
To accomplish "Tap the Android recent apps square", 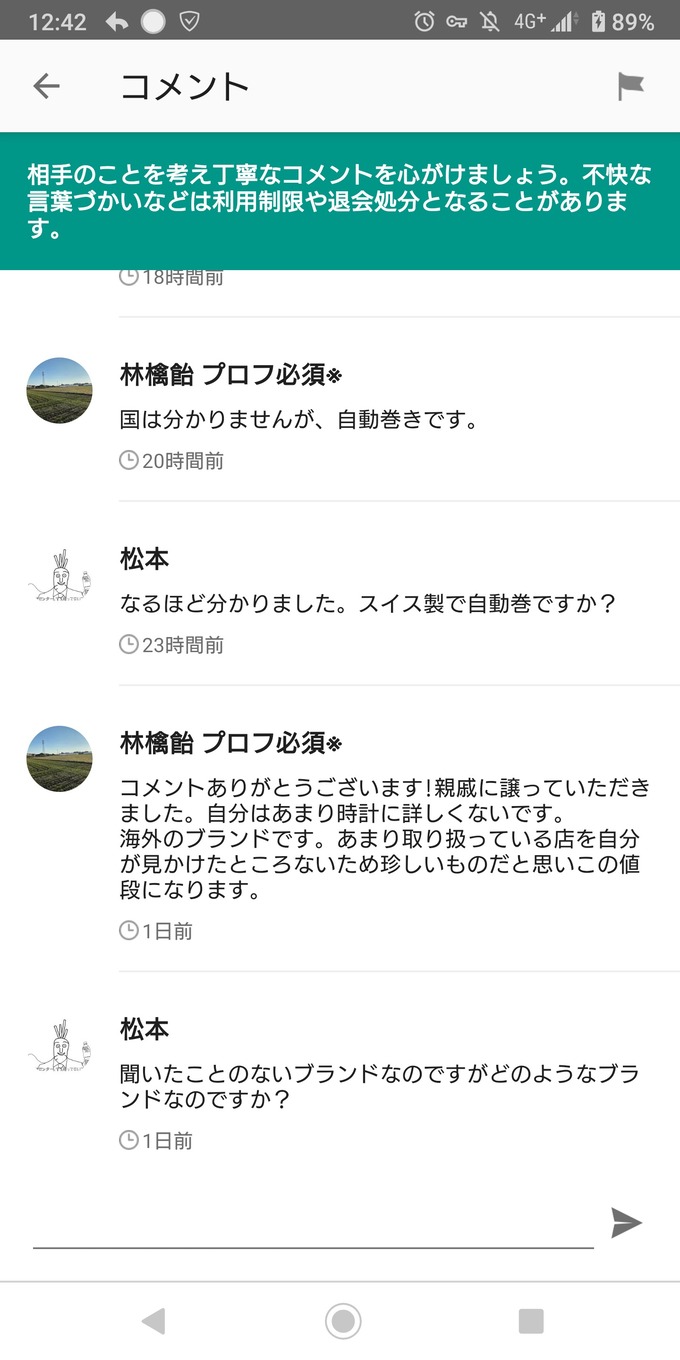I will coord(531,1321).
